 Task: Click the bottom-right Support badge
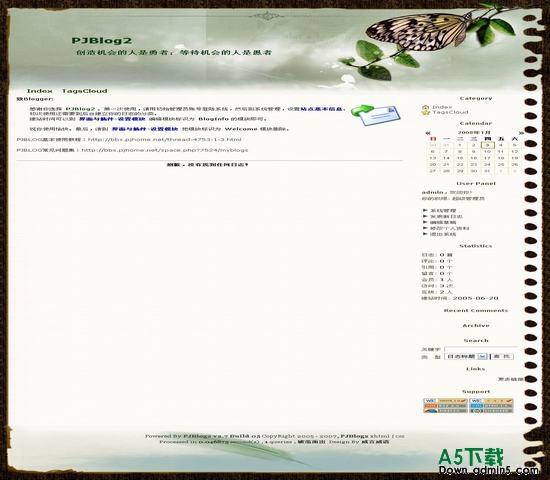tap(491, 411)
